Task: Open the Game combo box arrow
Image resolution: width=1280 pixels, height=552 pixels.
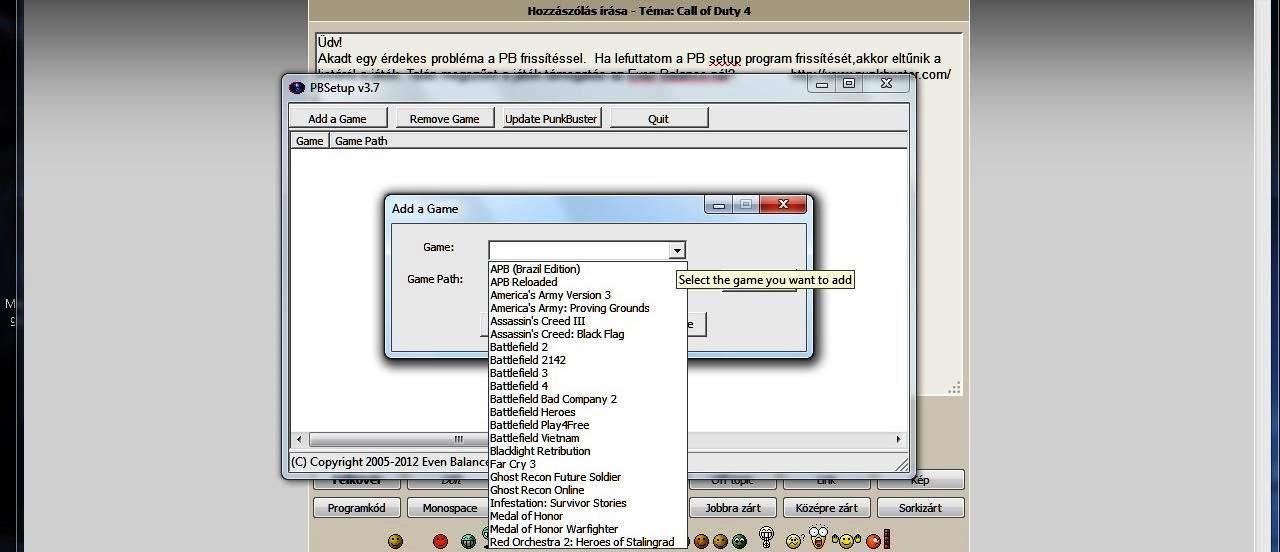Action: coord(677,251)
